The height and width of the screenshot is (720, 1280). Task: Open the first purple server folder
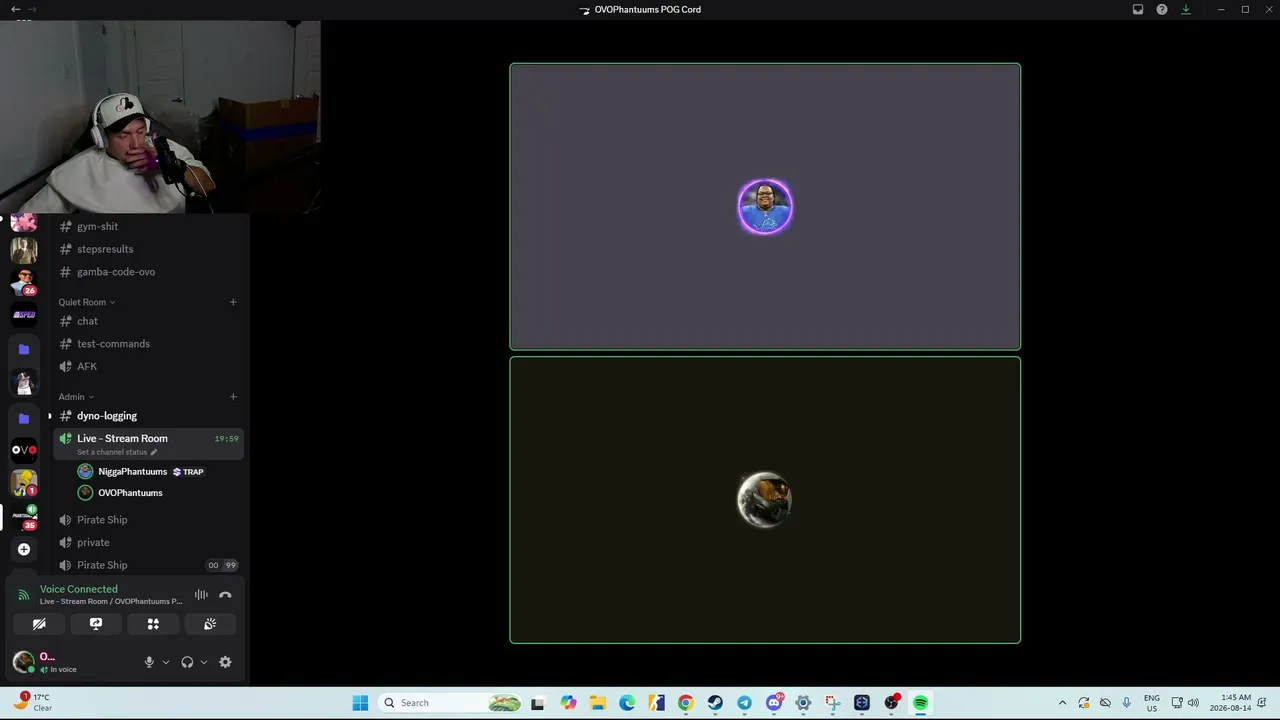(x=24, y=349)
